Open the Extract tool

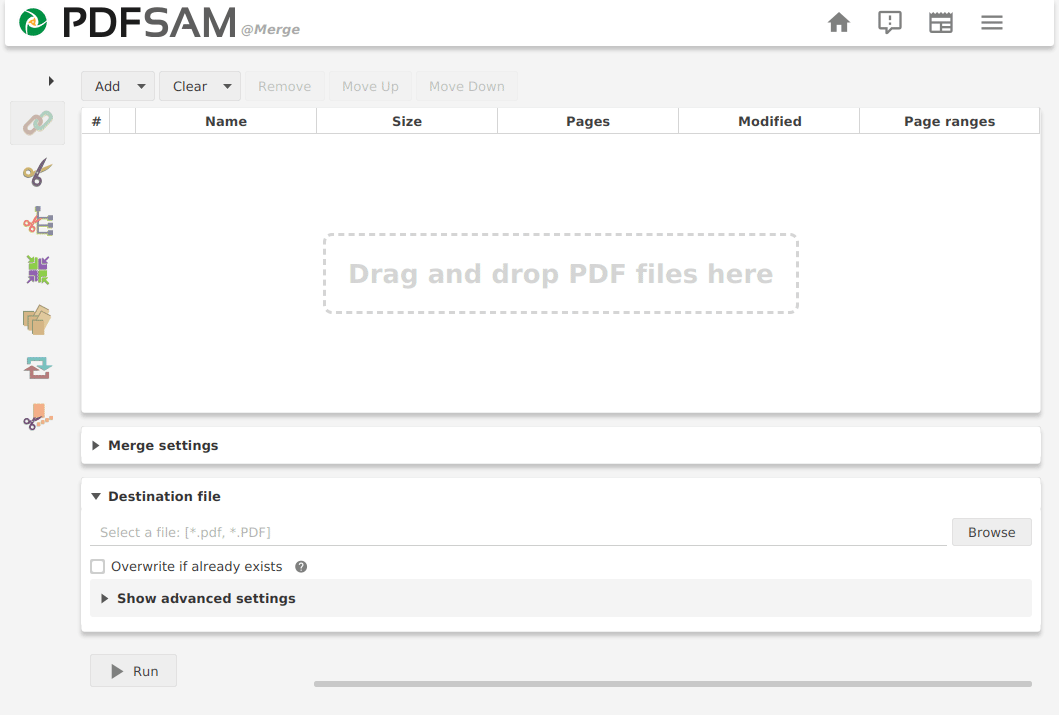[x=37, y=318]
